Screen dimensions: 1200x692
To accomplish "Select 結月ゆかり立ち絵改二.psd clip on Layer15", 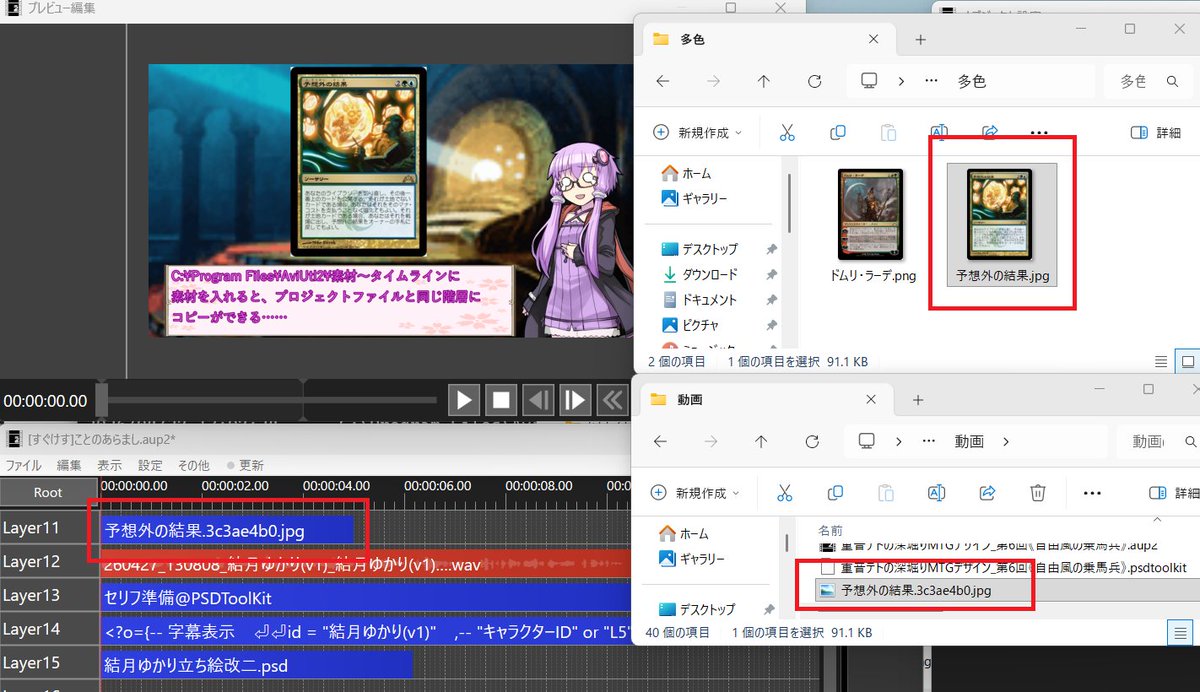I will click(x=257, y=664).
